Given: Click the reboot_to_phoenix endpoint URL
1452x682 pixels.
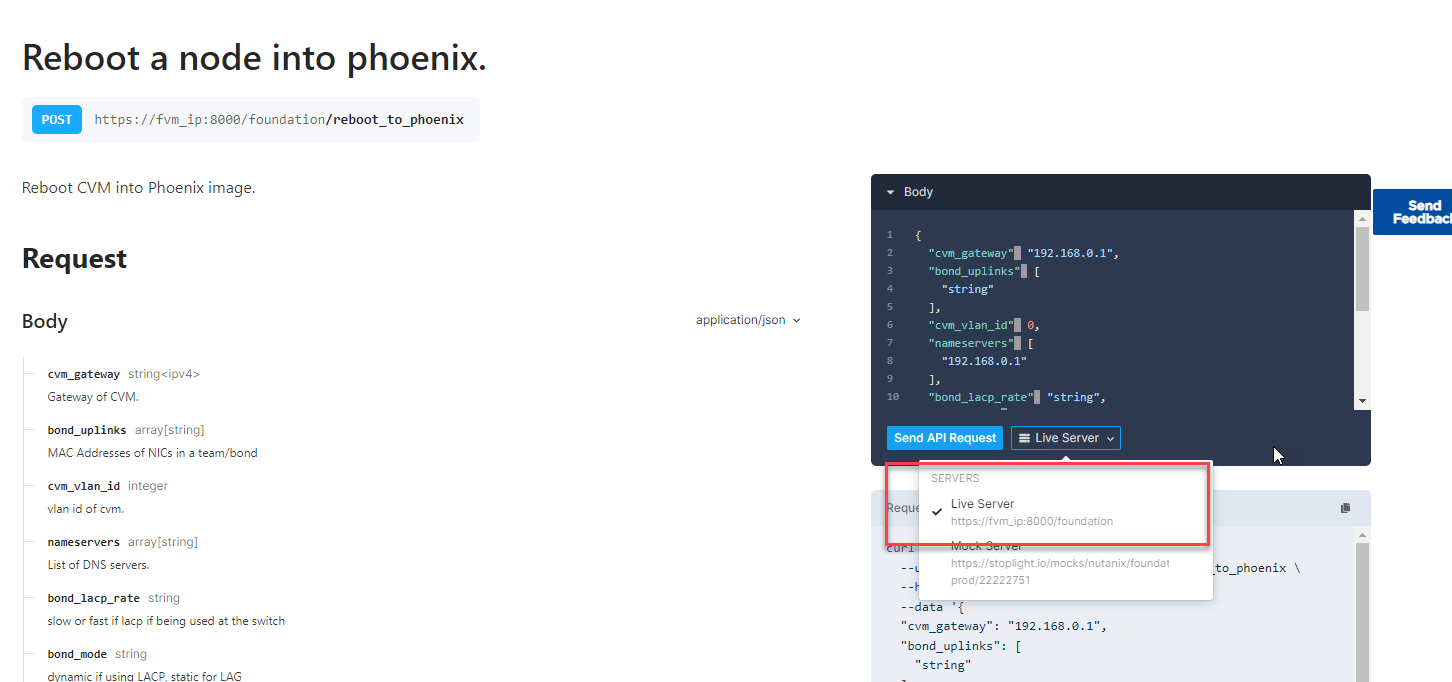Looking at the screenshot, I should 280,119.
